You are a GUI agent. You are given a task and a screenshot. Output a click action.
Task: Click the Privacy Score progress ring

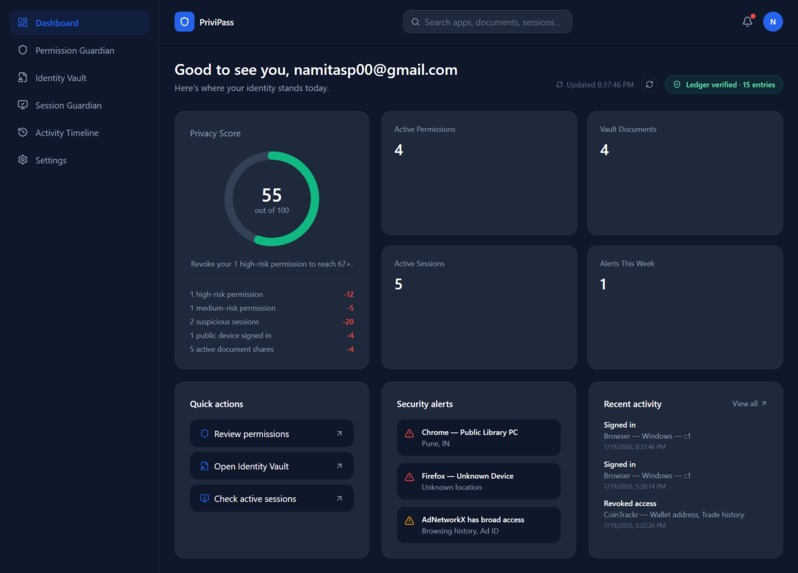click(x=272, y=198)
